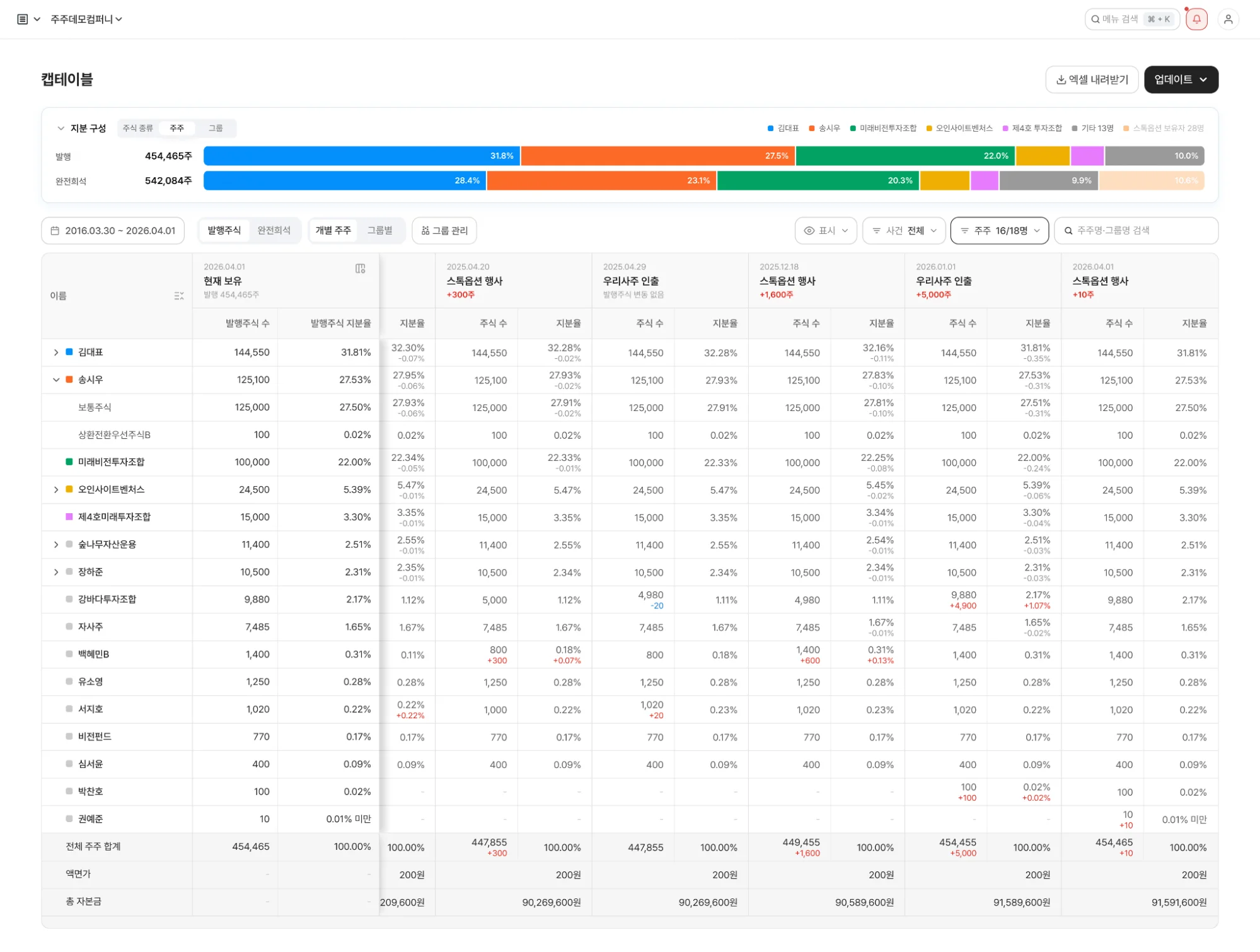Open the user profile icon
The width and height of the screenshot is (1260, 952).
point(1228,20)
